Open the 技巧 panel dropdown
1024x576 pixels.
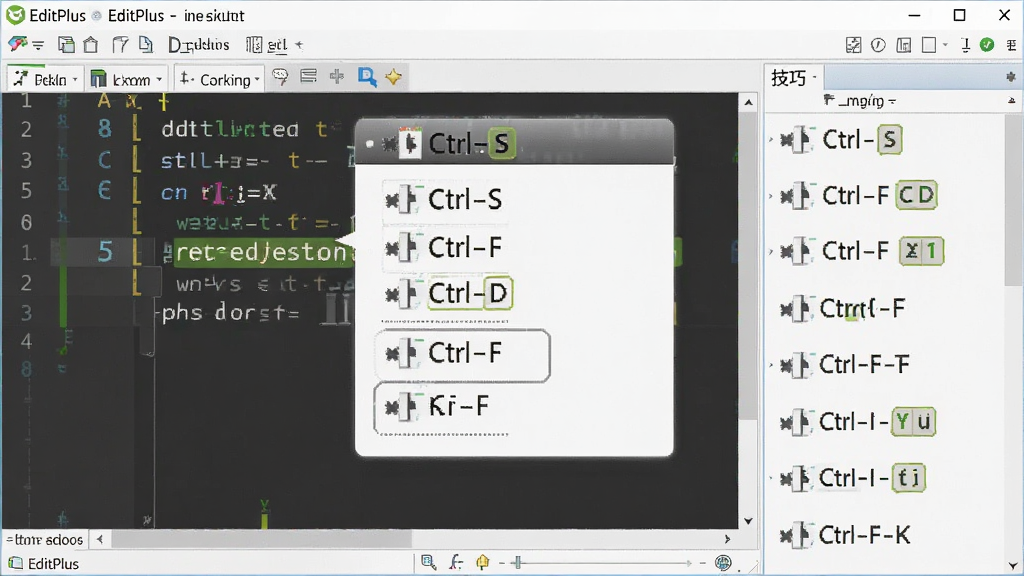click(x=814, y=78)
